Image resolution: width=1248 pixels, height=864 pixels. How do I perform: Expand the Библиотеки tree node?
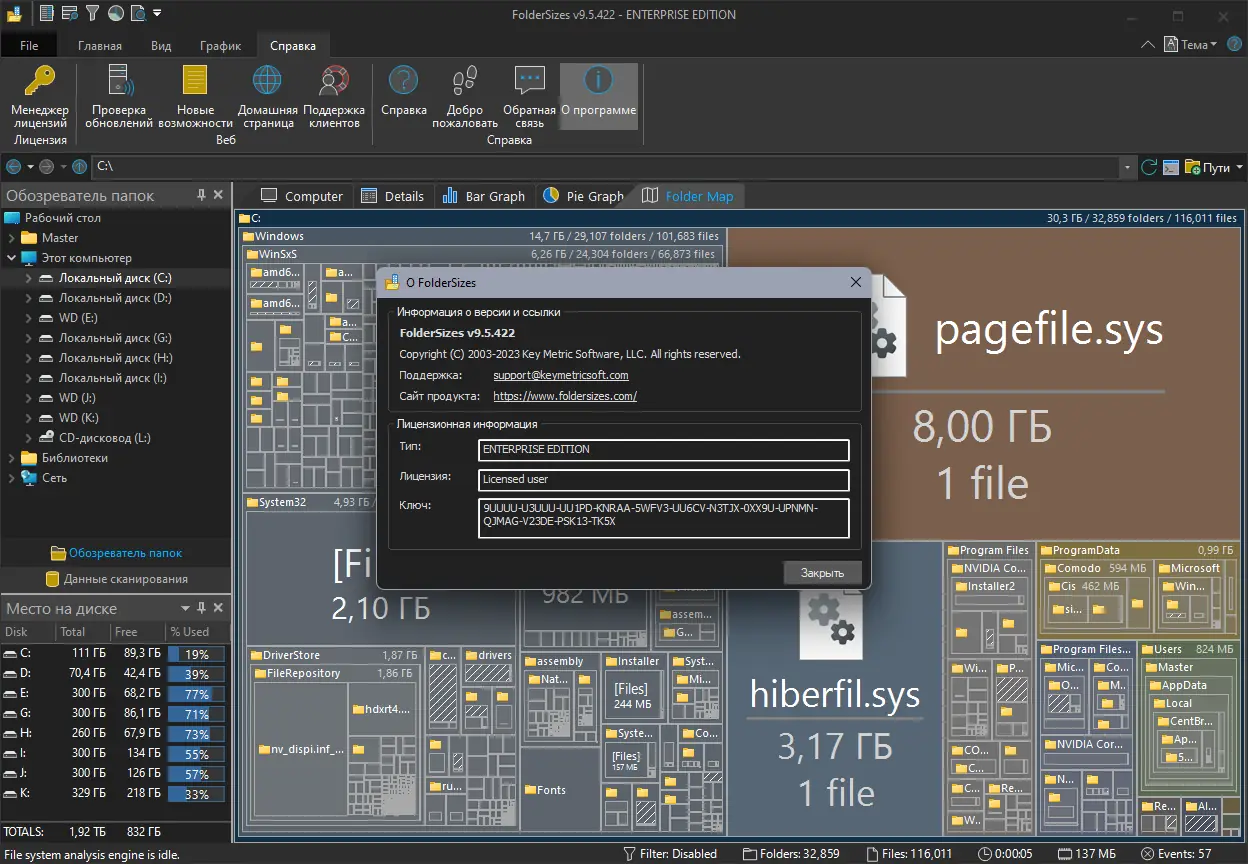(x=12, y=458)
